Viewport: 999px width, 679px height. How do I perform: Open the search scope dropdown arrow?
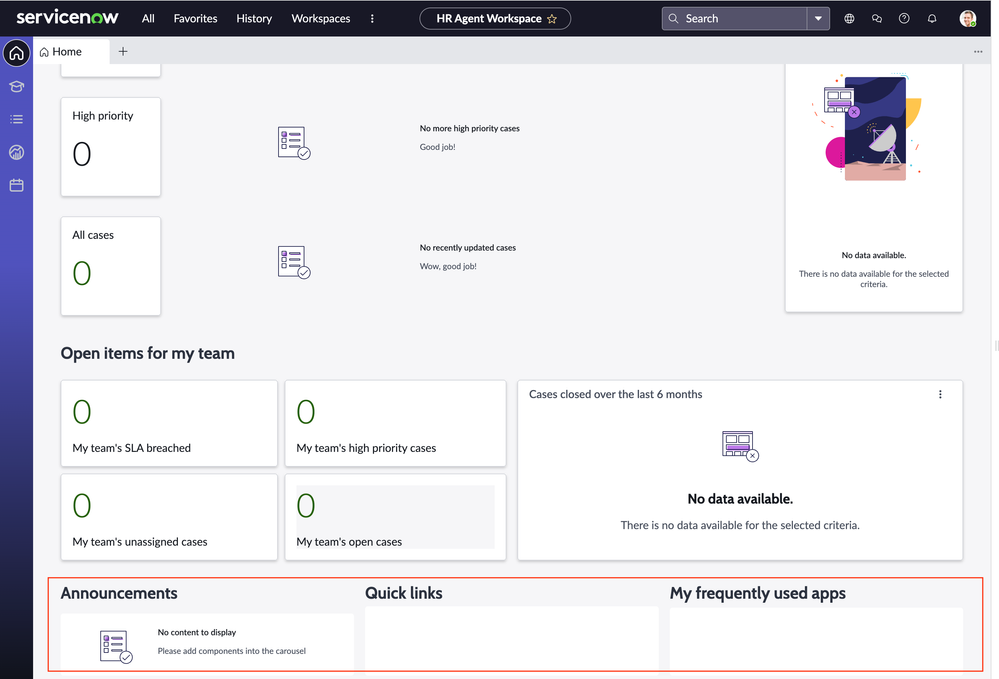pyautogui.click(x=818, y=18)
